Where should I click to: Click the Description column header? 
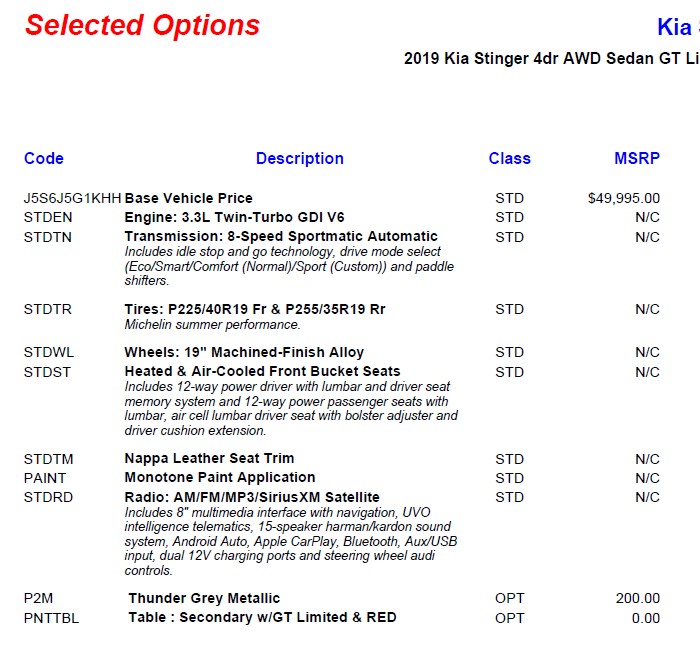click(x=299, y=158)
